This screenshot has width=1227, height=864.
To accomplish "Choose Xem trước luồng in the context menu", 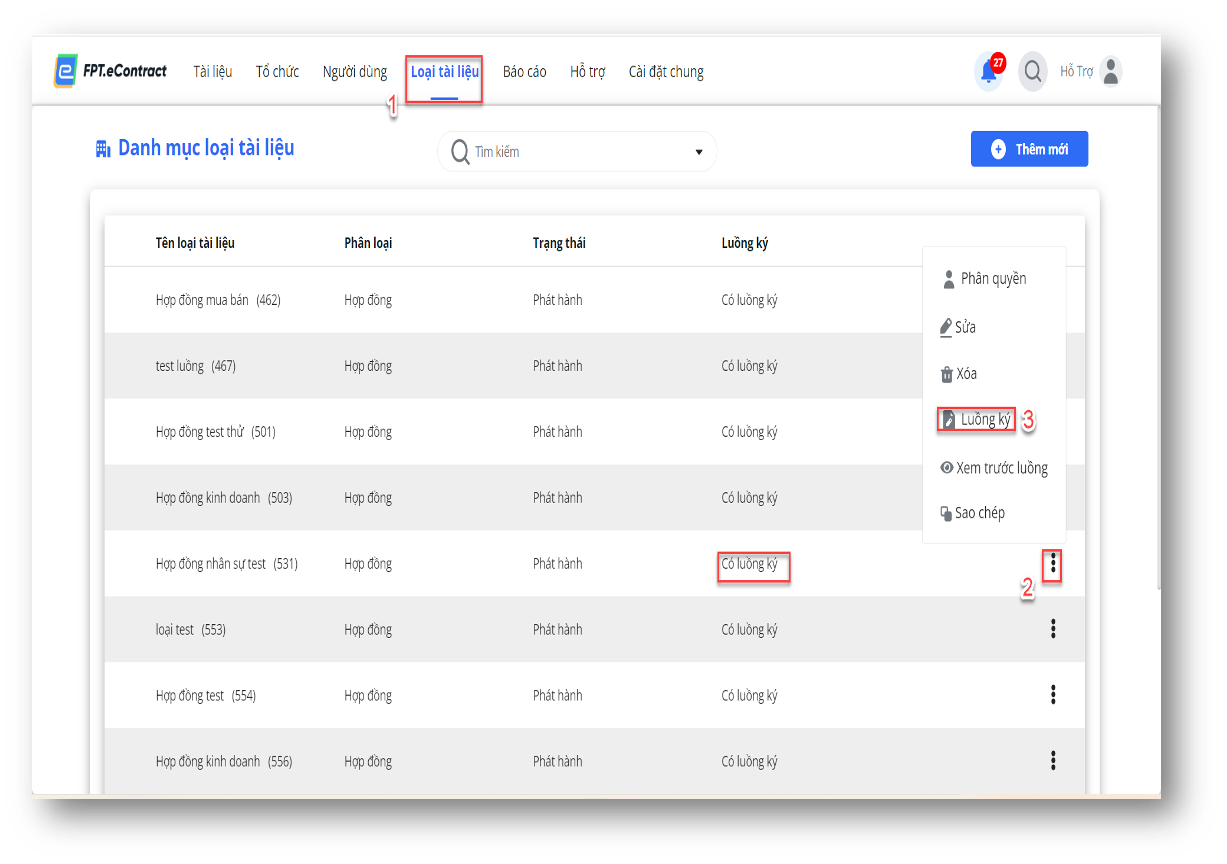I will point(994,468).
